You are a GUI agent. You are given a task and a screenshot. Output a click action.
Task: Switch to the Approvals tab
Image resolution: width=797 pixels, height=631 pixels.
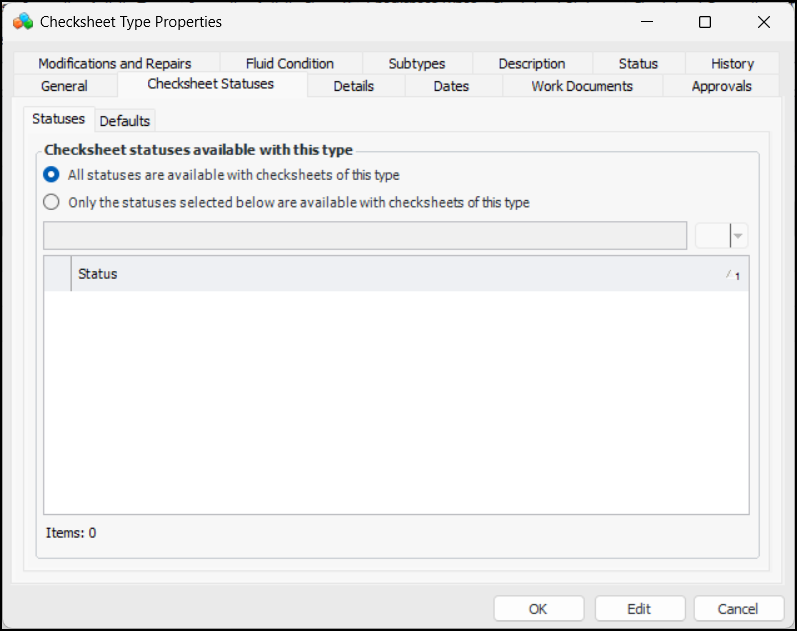[x=722, y=86]
